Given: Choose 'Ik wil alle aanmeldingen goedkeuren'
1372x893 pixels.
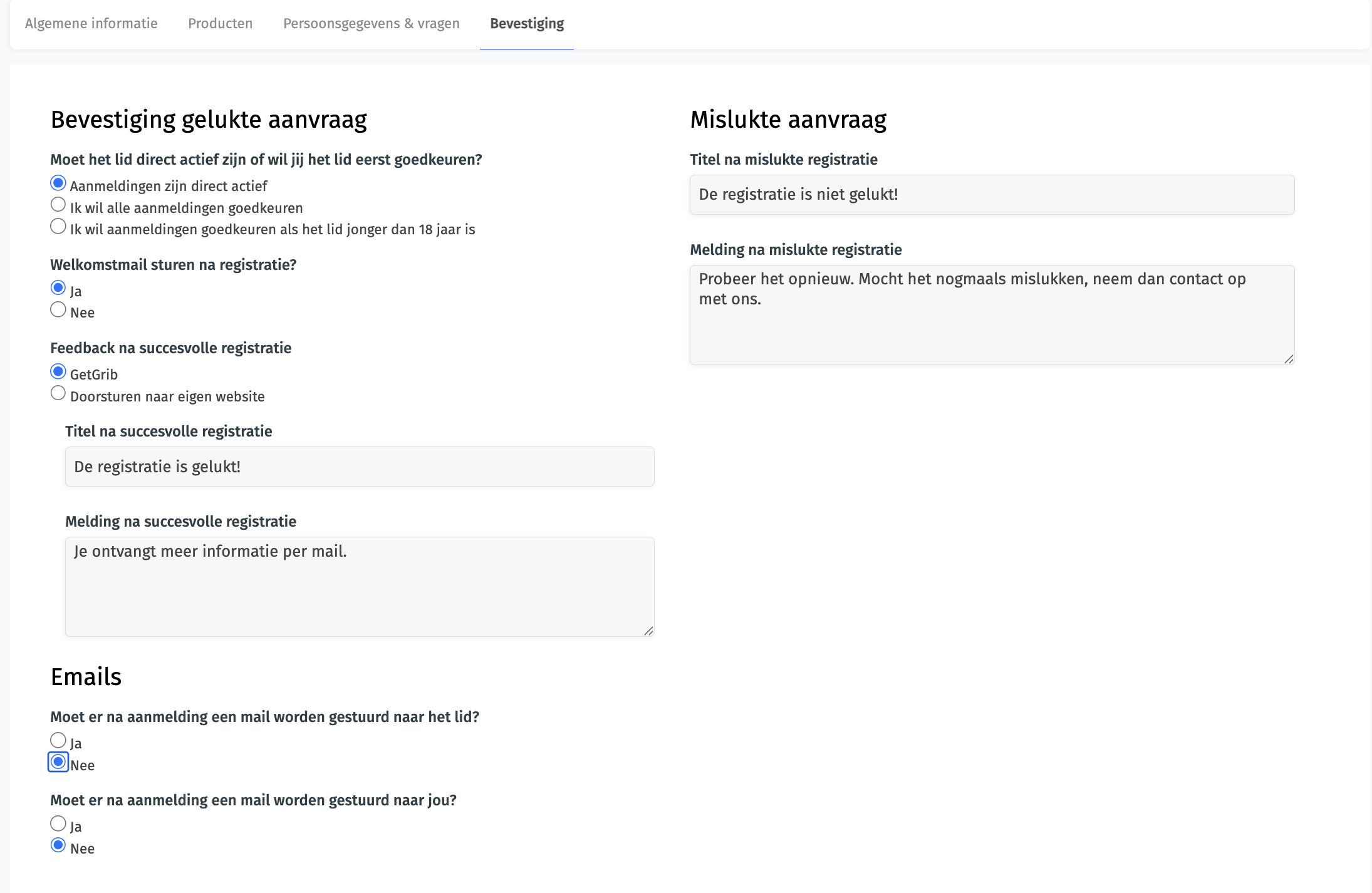Looking at the screenshot, I should (x=58, y=205).
